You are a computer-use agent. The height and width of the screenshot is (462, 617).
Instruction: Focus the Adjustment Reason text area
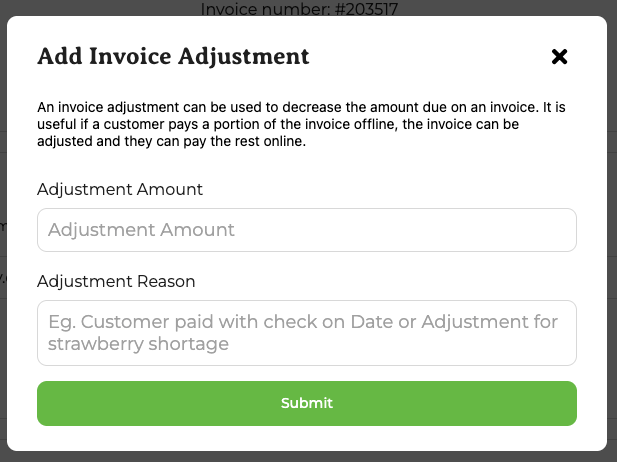click(307, 333)
